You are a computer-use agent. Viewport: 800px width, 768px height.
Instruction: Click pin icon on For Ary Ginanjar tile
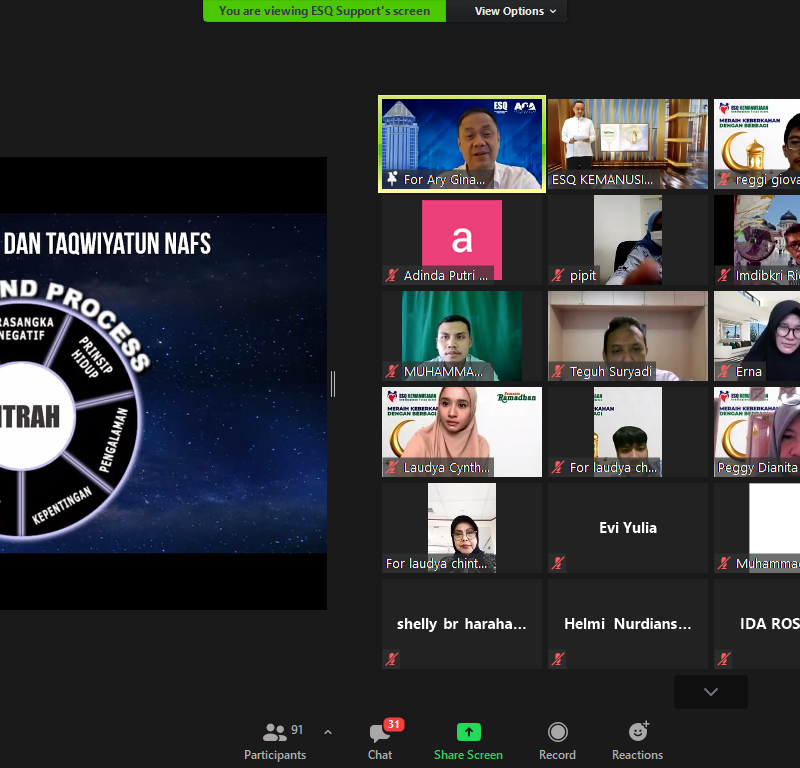pos(393,180)
